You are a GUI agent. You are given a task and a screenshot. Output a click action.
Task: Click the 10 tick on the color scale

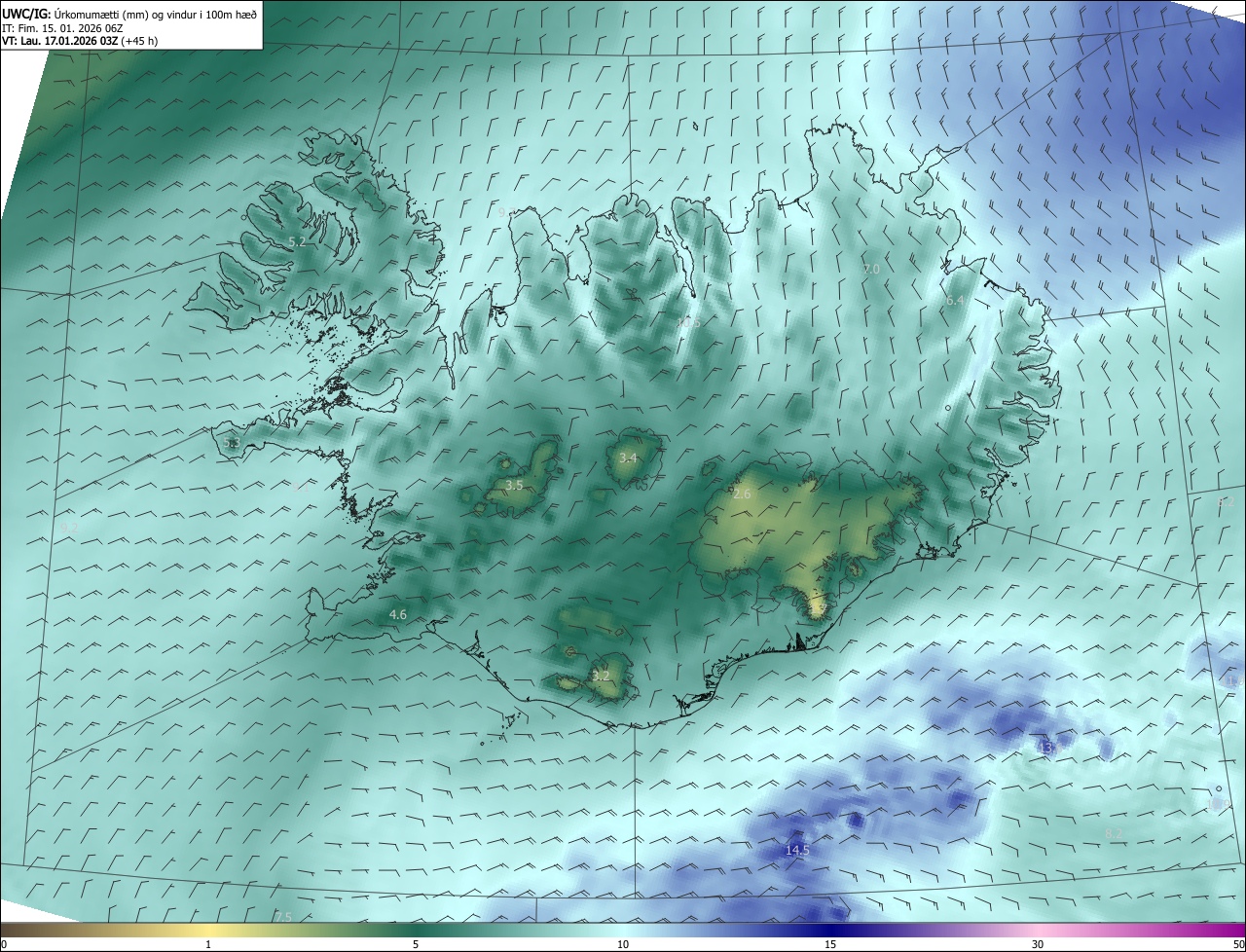[x=623, y=944]
